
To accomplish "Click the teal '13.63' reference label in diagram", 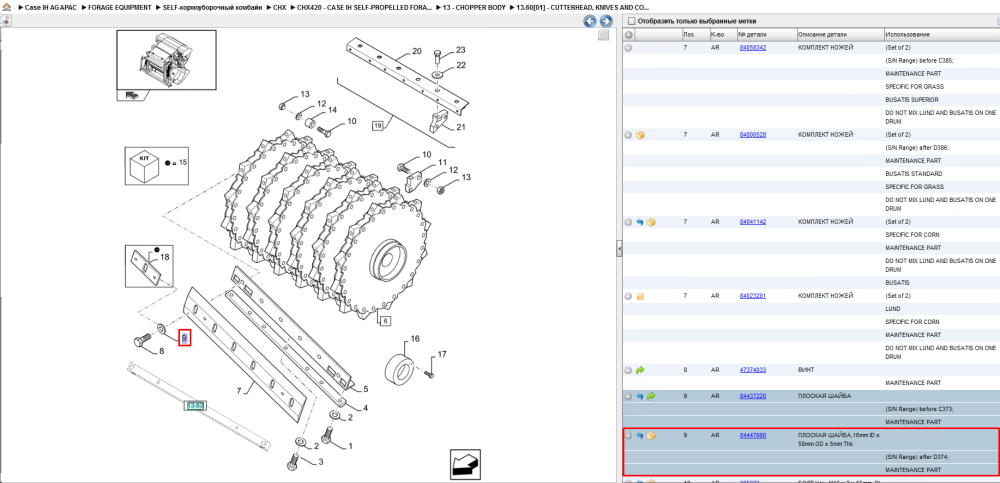I will [x=193, y=405].
